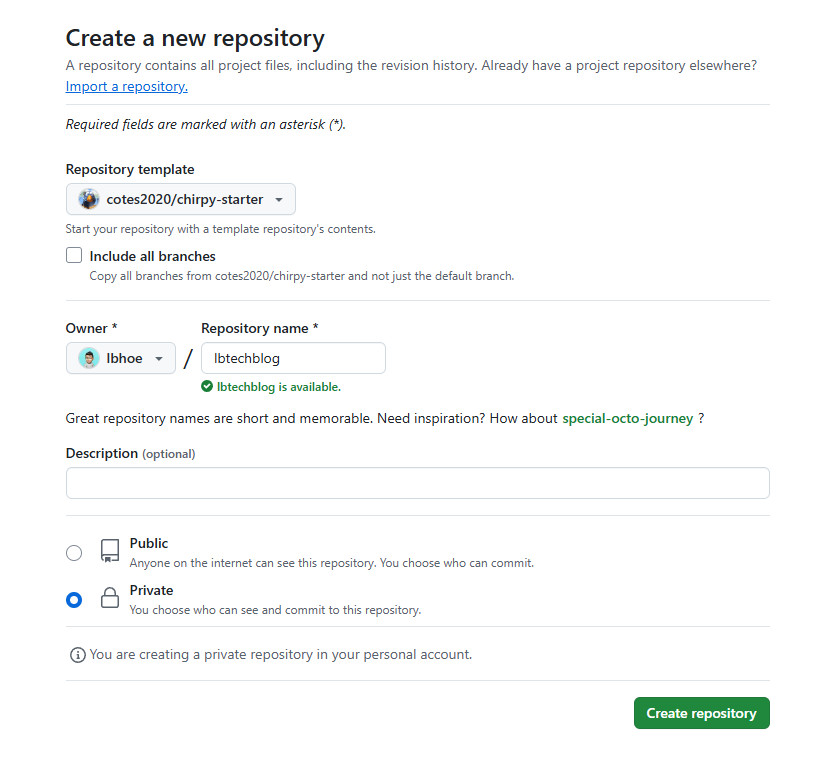Click the Public option label
This screenshot has height=765, width=830.
coord(149,543)
